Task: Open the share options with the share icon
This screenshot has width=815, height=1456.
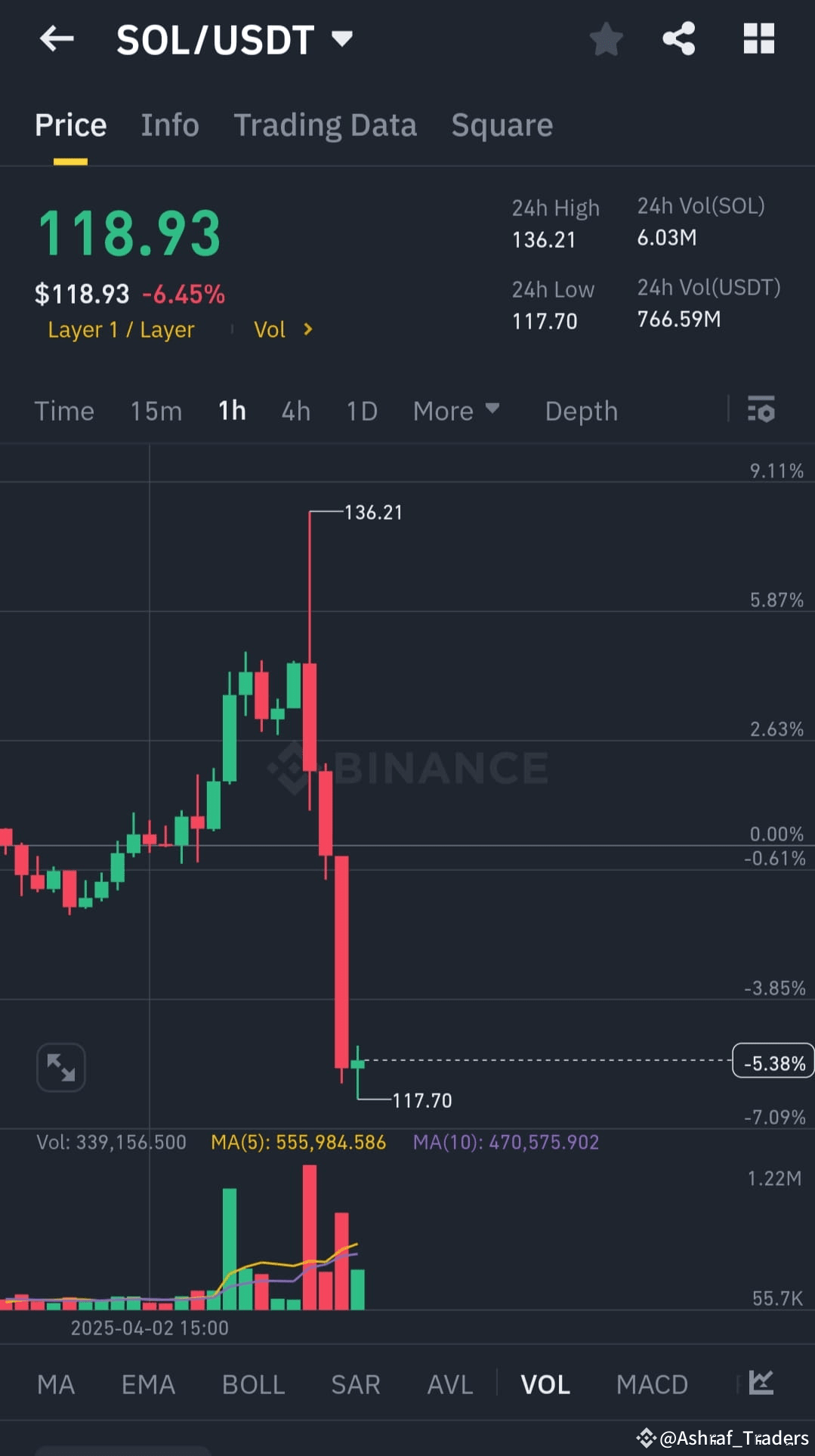Action: point(679,39)
